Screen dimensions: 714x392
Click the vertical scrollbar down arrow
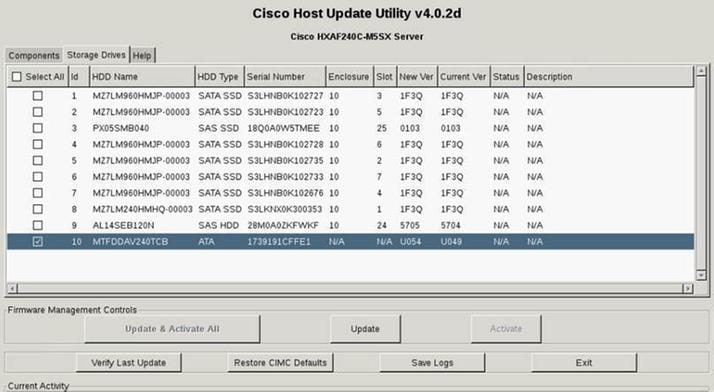click(x=701, y=275)
